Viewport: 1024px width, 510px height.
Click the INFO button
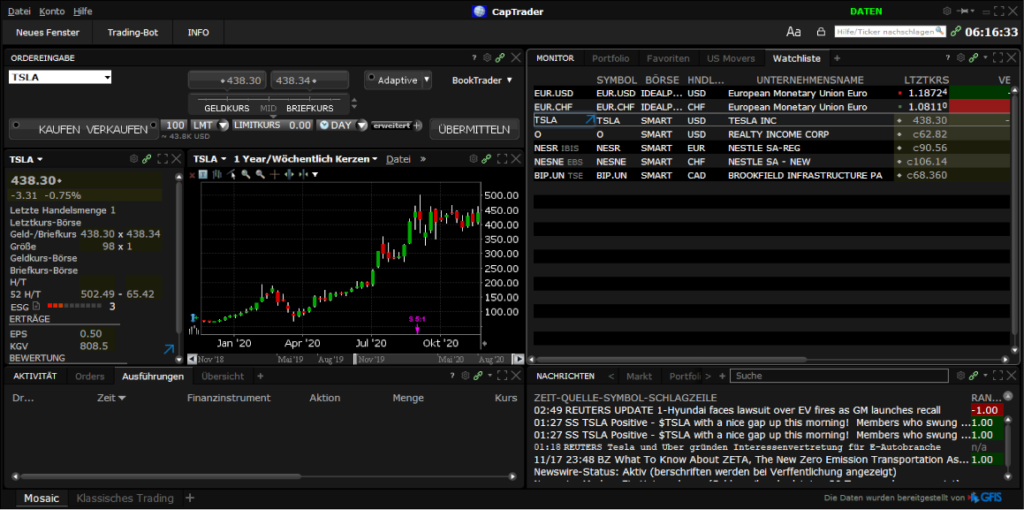click(x=199, y=32)
